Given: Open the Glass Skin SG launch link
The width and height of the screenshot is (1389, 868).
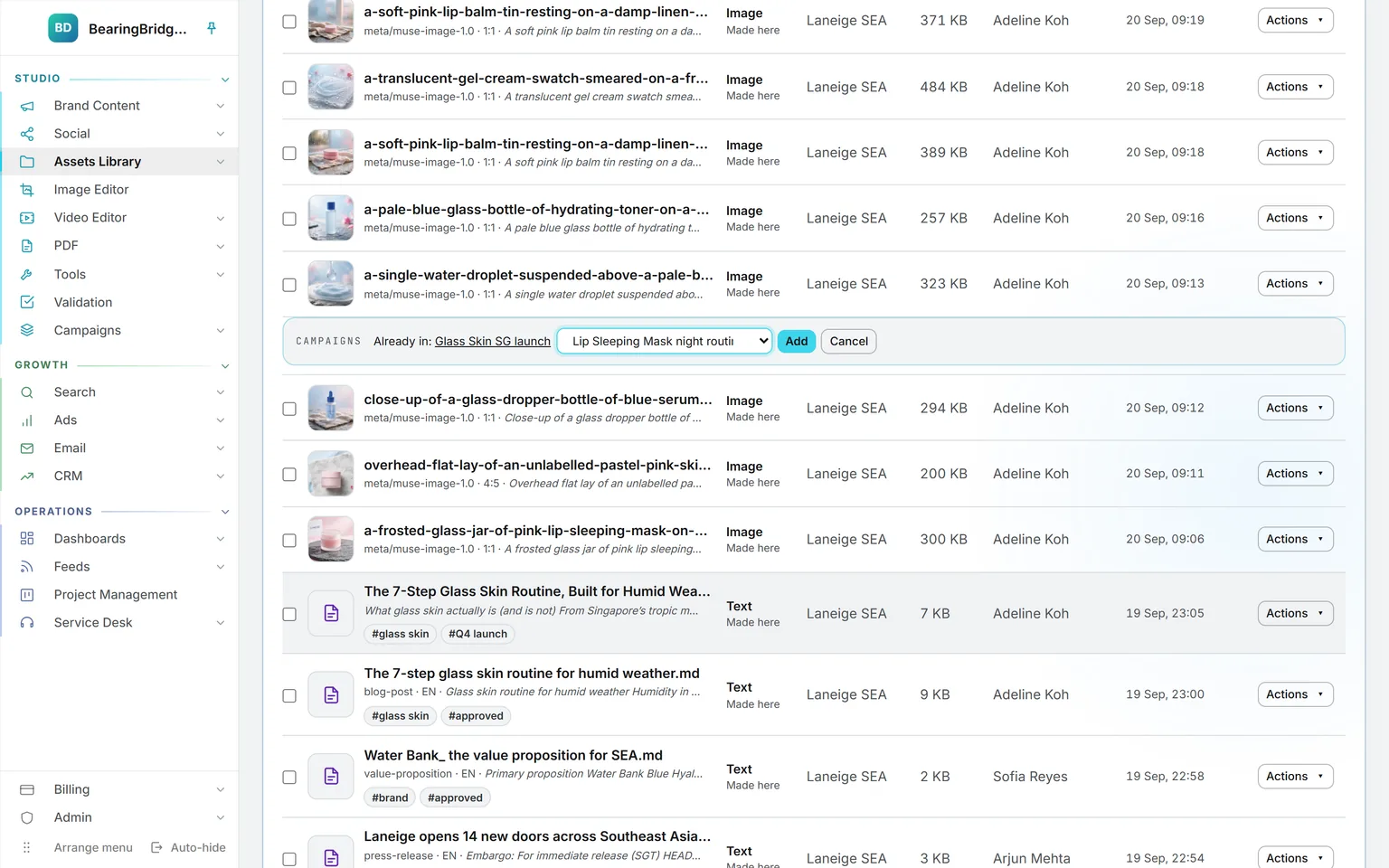Looking at the screenshot, I should coord(493,342).
